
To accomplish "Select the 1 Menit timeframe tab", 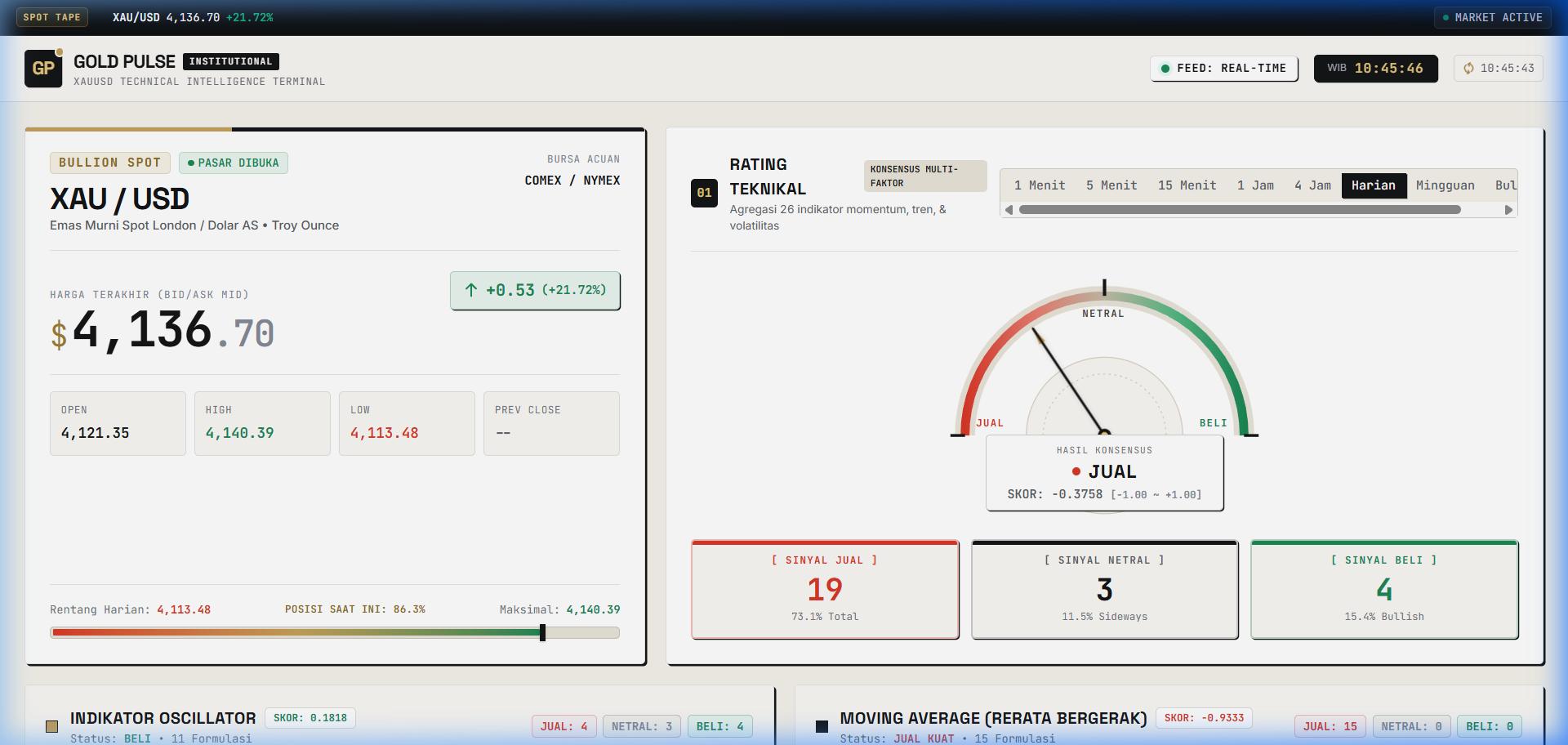I will (1040, 185).
